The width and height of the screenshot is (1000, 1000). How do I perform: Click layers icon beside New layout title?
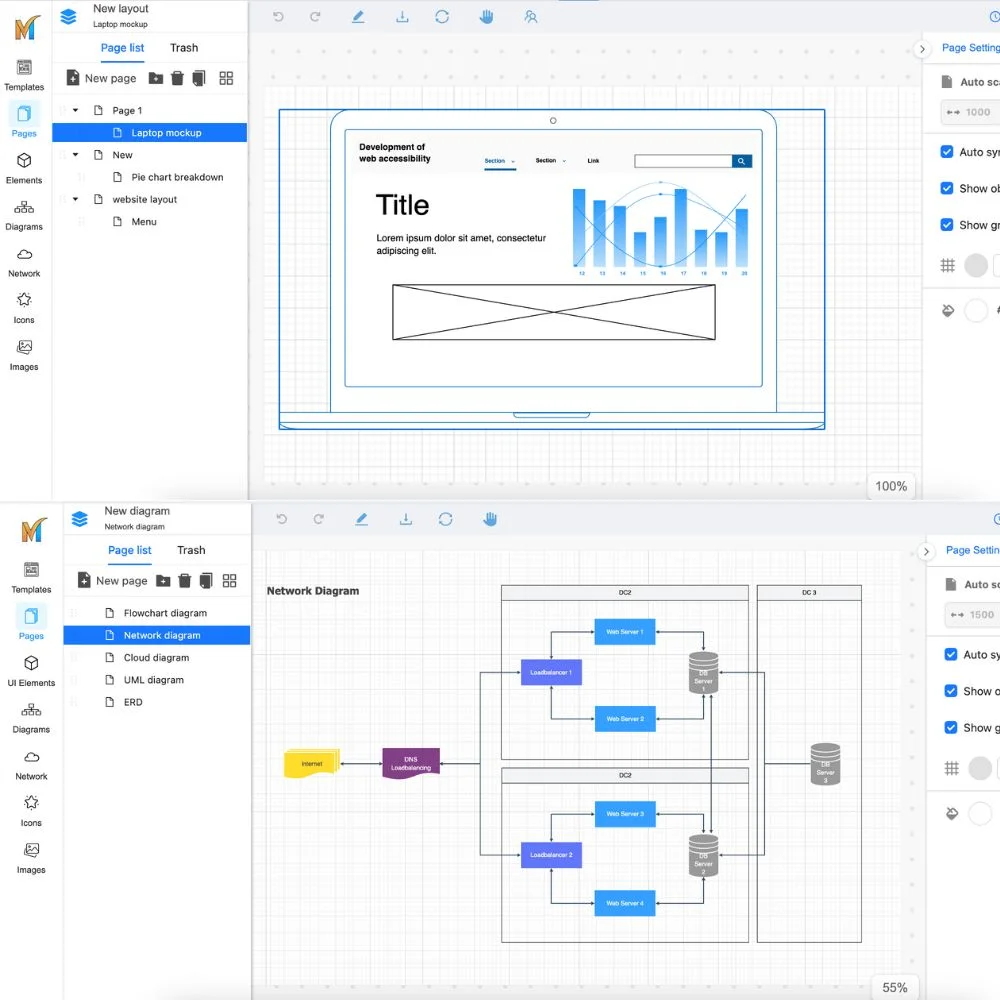tap(68, 17)
